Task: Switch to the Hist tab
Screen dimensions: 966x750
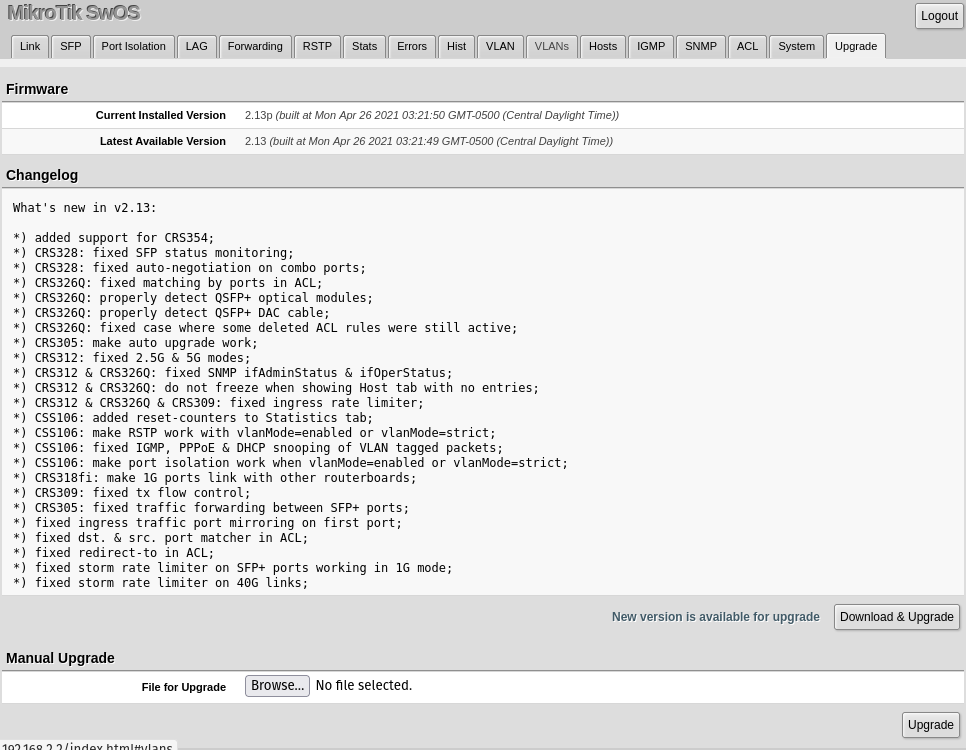Action: point(457,46)
